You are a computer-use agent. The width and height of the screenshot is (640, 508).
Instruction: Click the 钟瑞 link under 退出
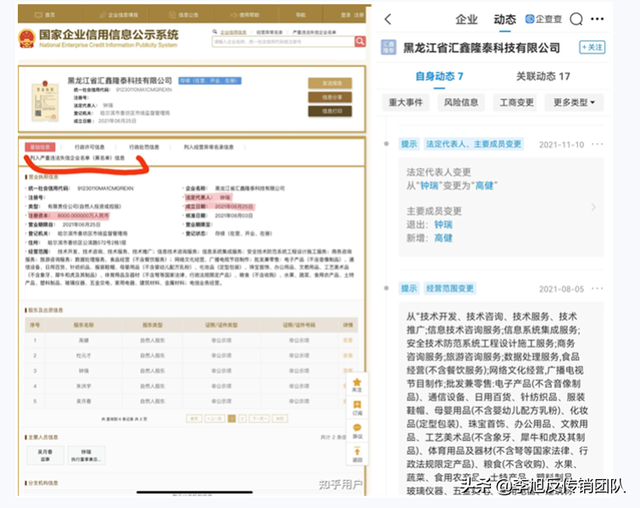click(x=444, y=227)
